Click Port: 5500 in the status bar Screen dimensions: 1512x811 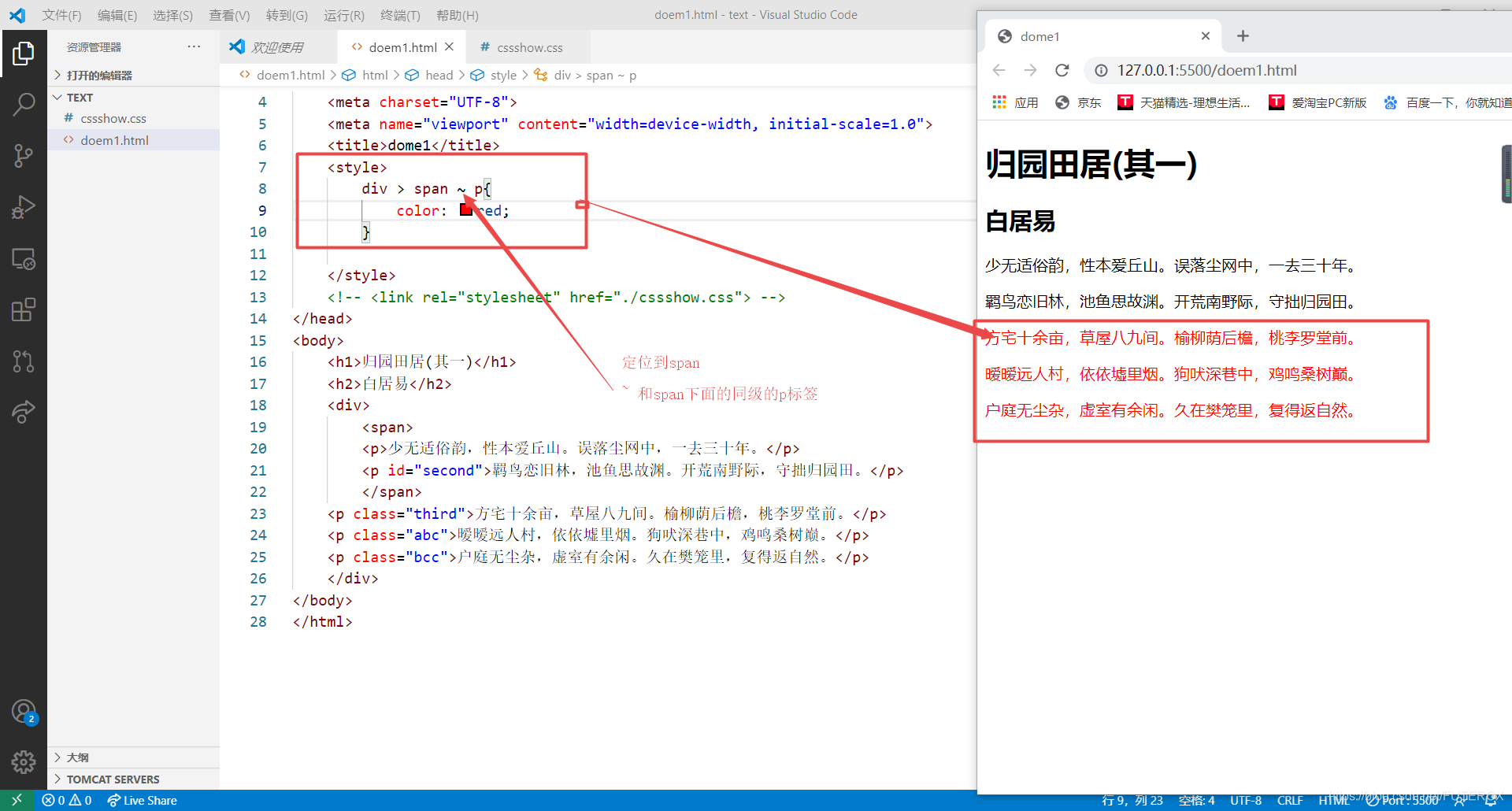(1406, 800)
